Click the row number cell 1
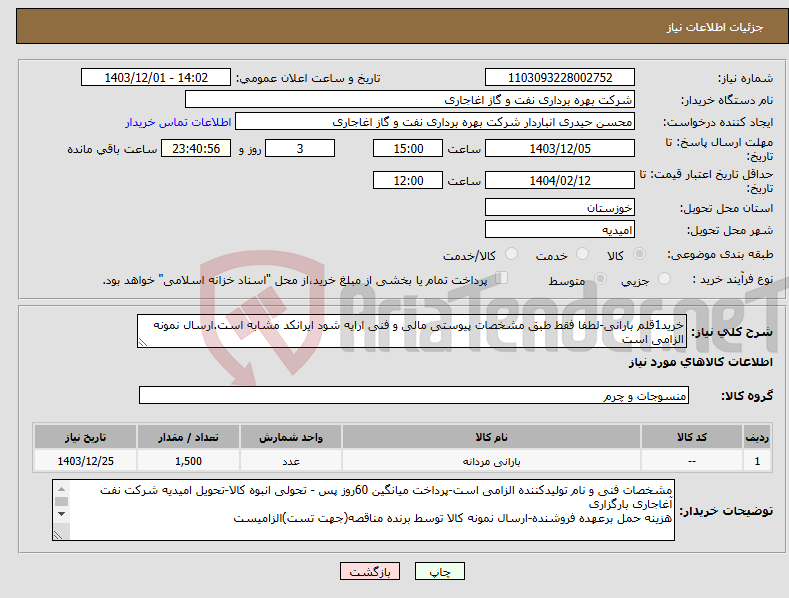 coord(757,461)
